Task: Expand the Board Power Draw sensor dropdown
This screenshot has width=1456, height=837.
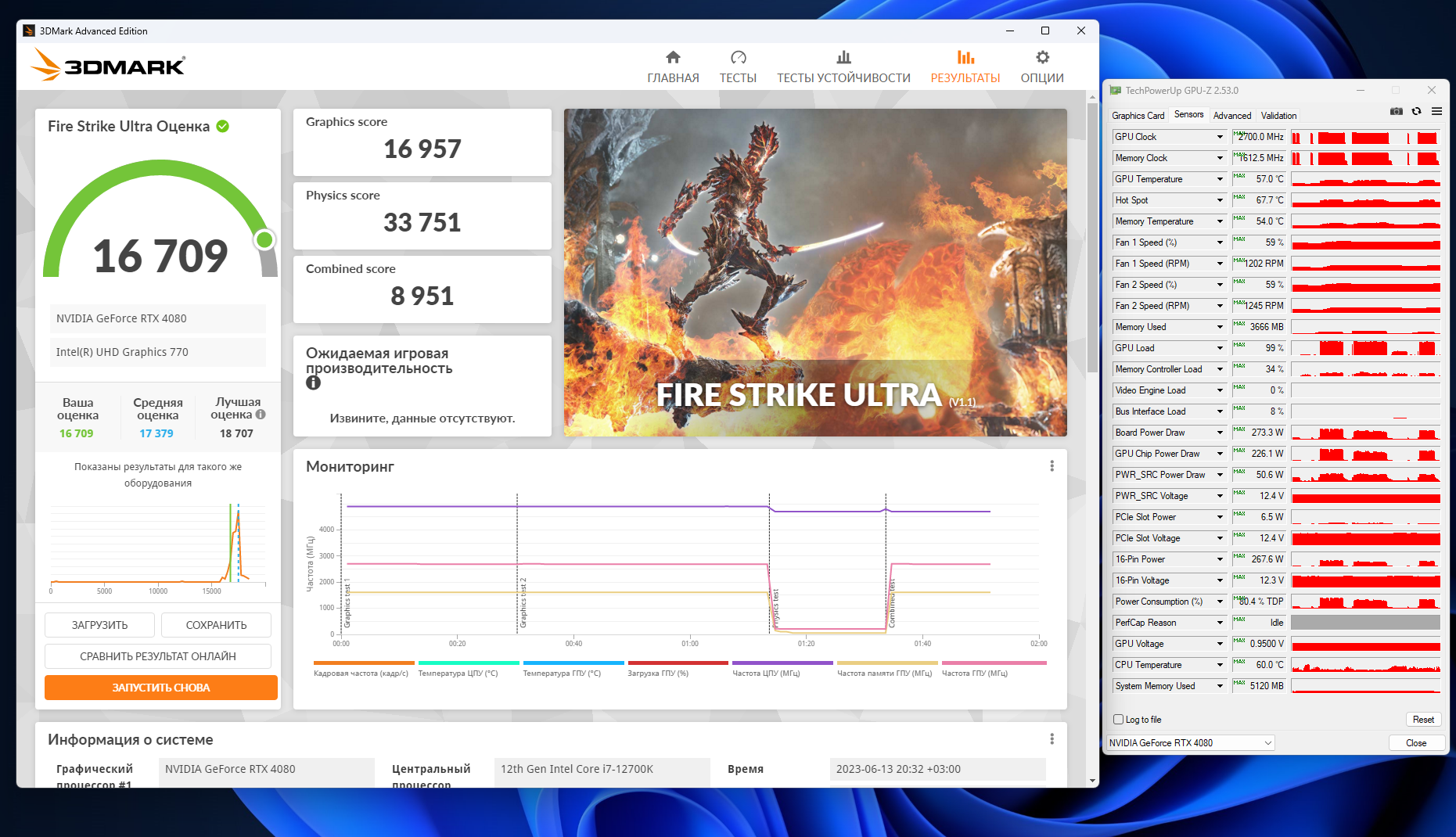Action: tap(1220, 433)
